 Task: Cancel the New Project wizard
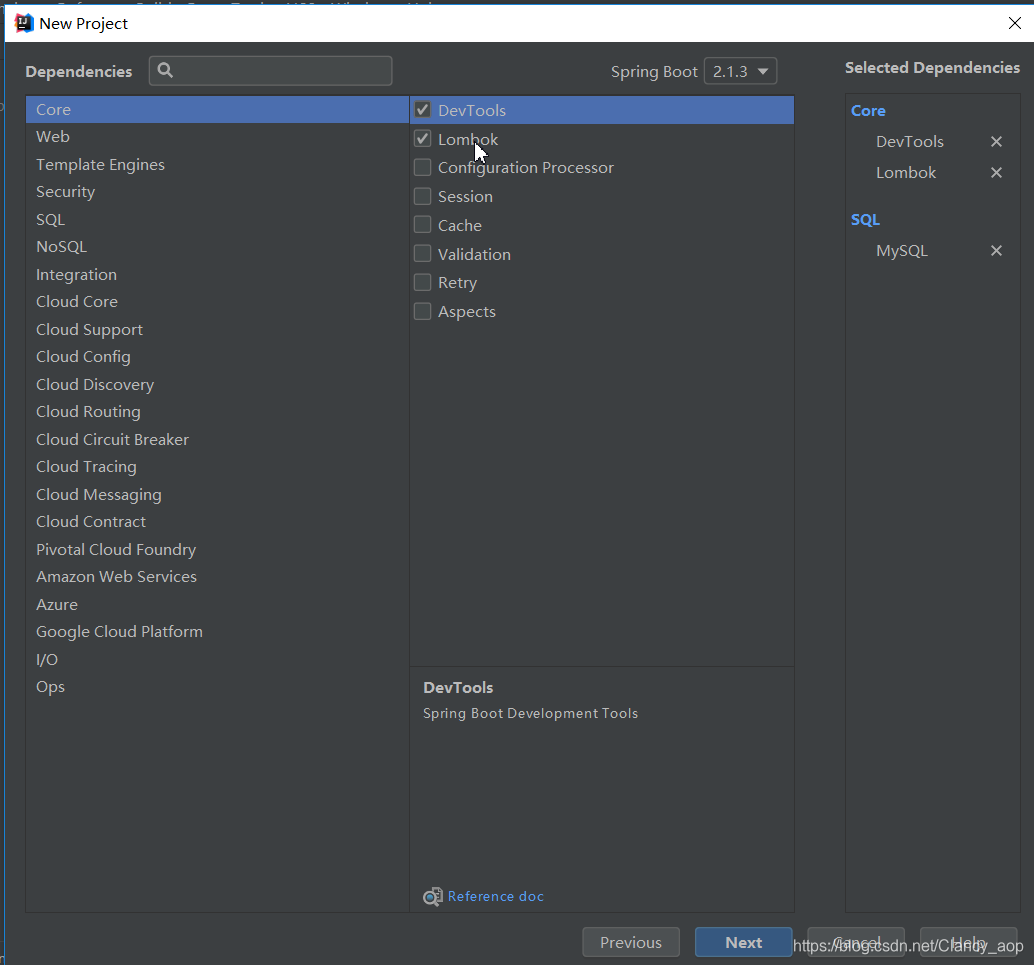pos(856,943)
